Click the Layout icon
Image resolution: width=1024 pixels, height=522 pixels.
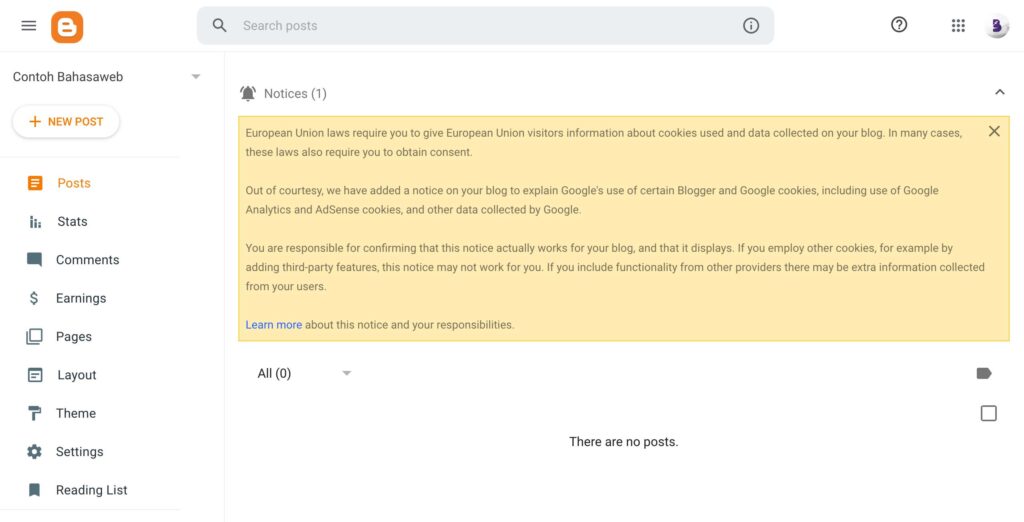coord(35,375)
